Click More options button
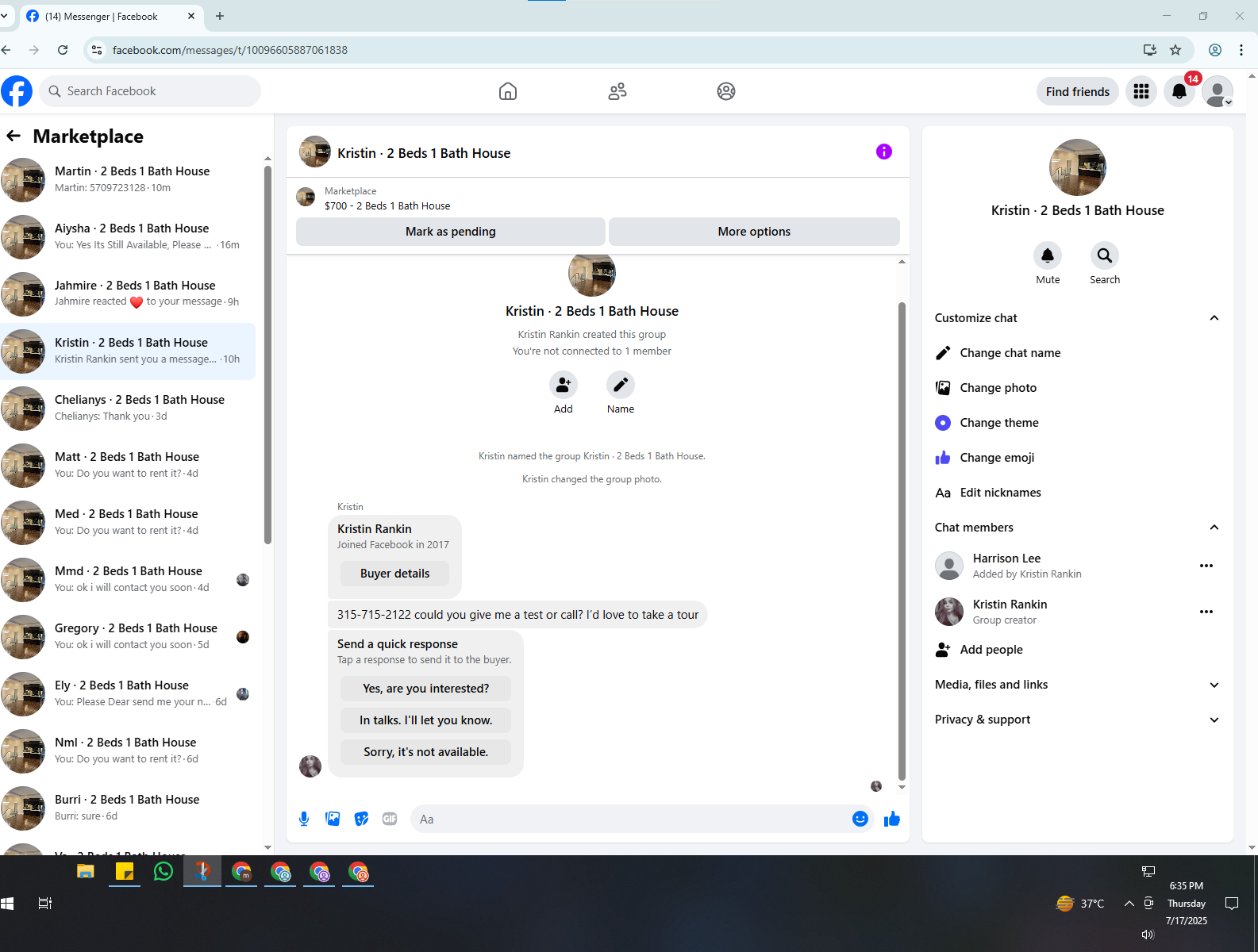The image size is (1258, 952). coord(754,232)
